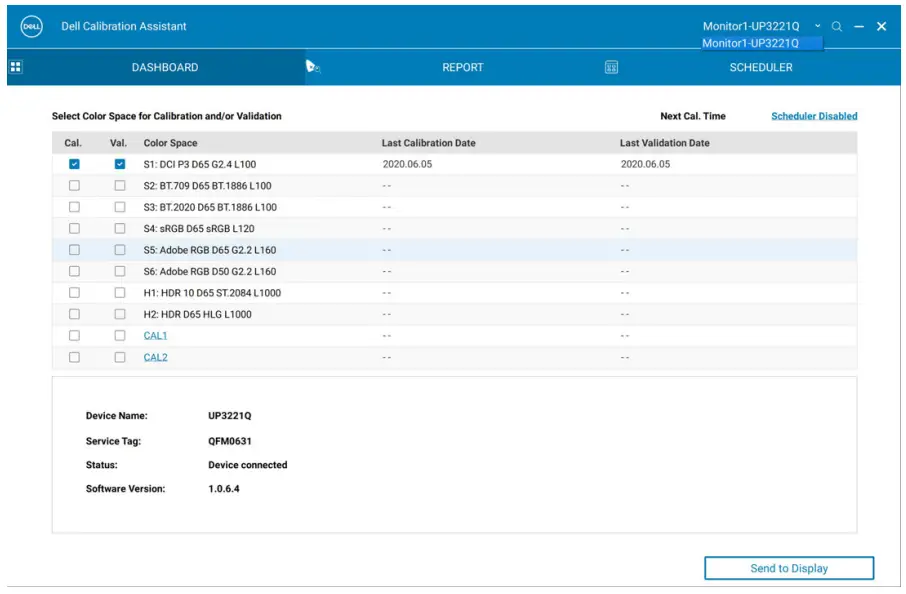Check Cal. box for S2 BT.709
This screenshot has height=594, width=906.
click(74, 186)
